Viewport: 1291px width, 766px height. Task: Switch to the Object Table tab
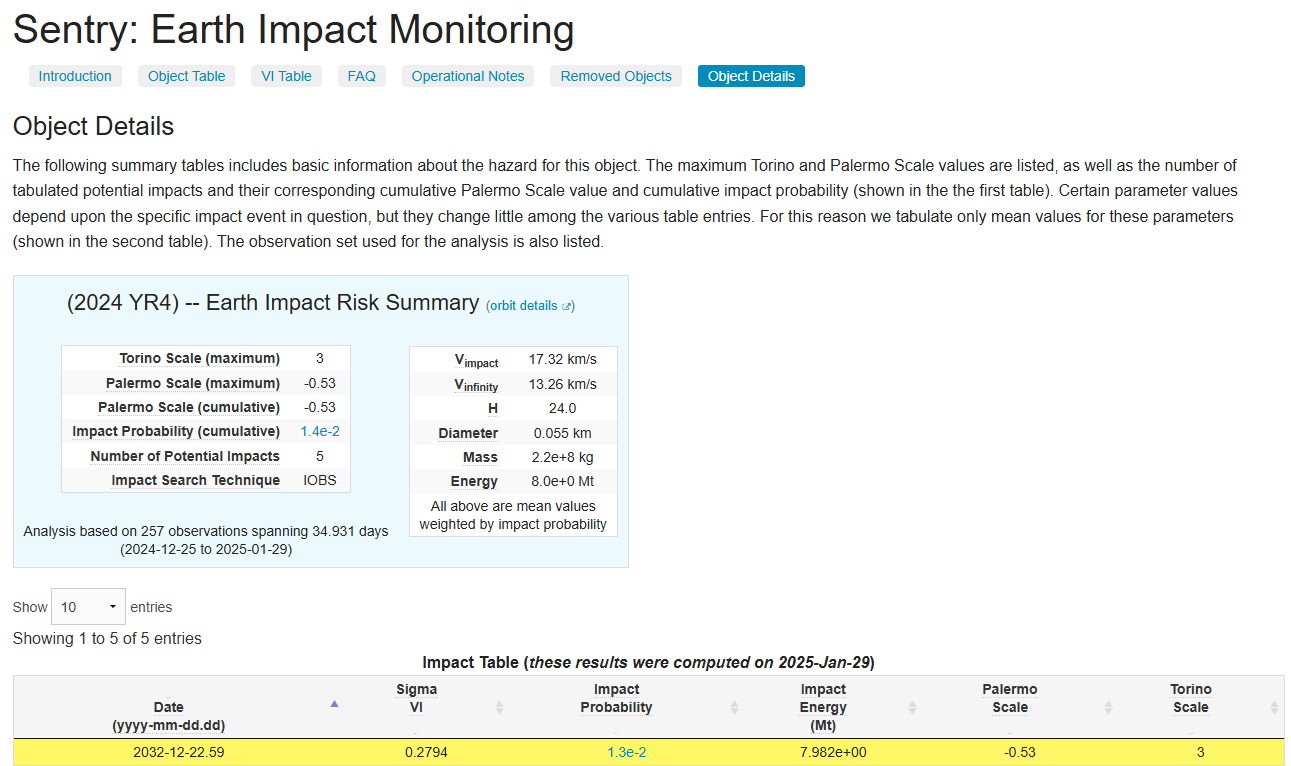(187, 76)
